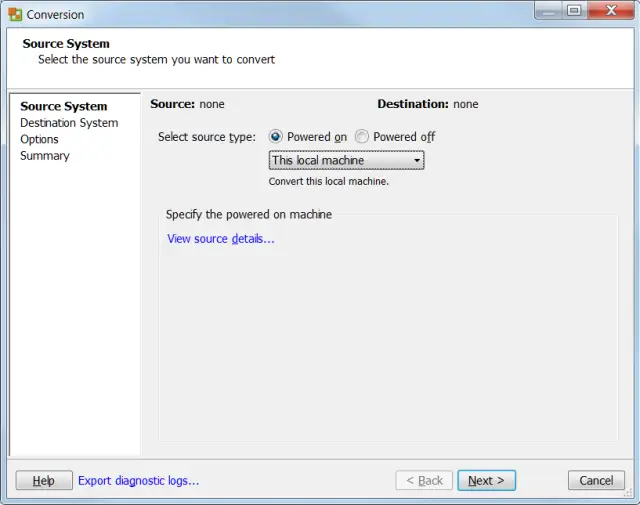Open the View source details link
Screen dimensions: 640x505
pyautogui.click(x=221, y=239)
